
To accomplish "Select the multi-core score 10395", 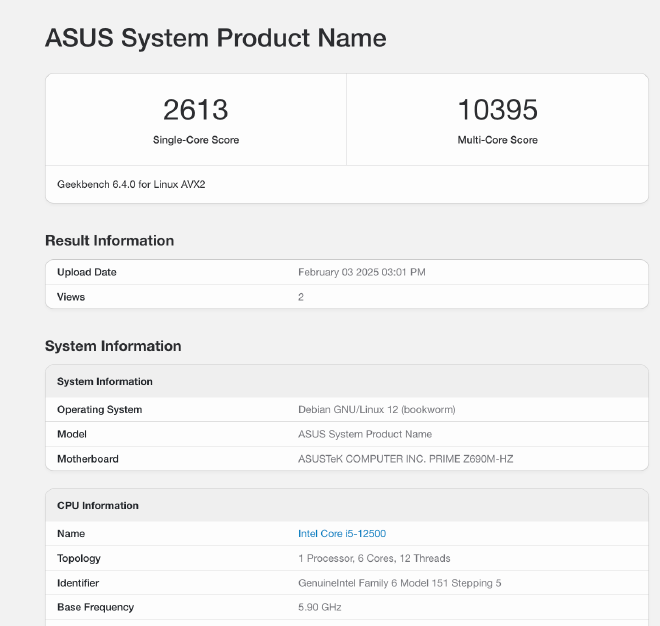I will (x=498, y=109).
